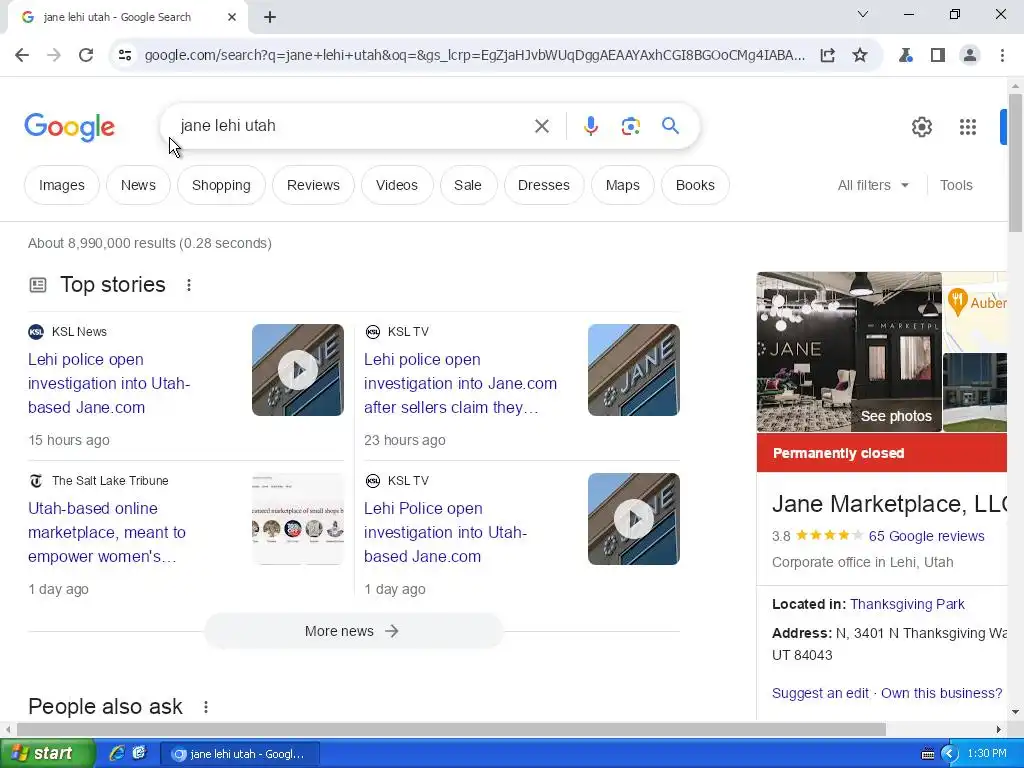Open the tab search chevron

point(863,14)
